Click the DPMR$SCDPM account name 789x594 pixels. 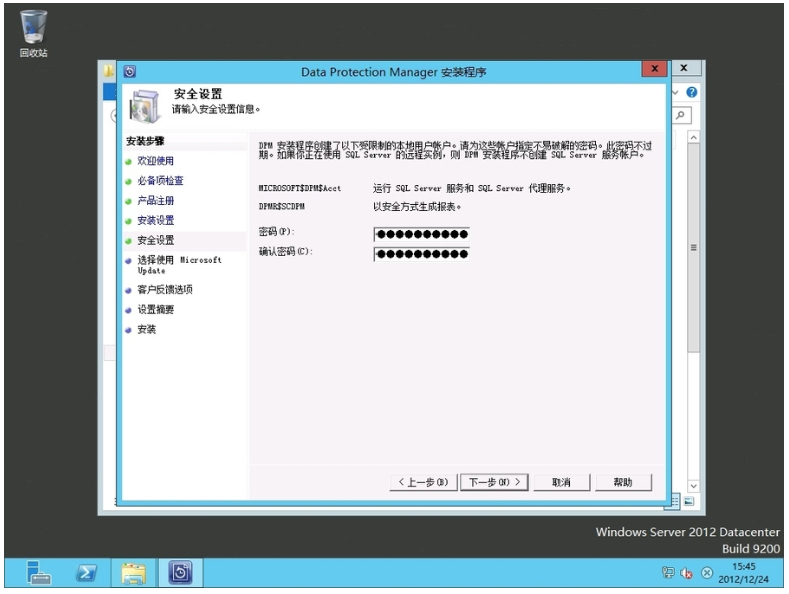point(281,206)
